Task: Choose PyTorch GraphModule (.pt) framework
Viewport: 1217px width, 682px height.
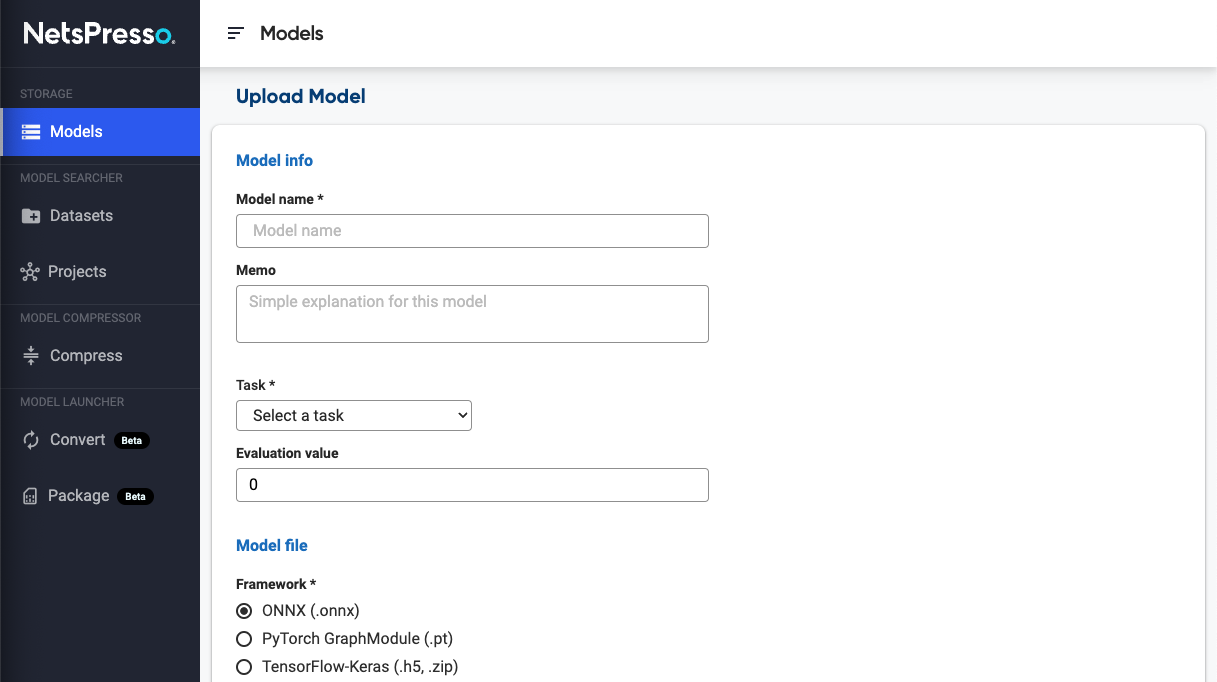Action: (x=243, y=639)
